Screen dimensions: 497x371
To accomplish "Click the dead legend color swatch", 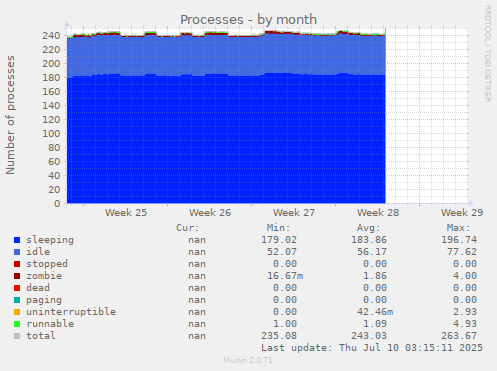I will pos(17,288).
